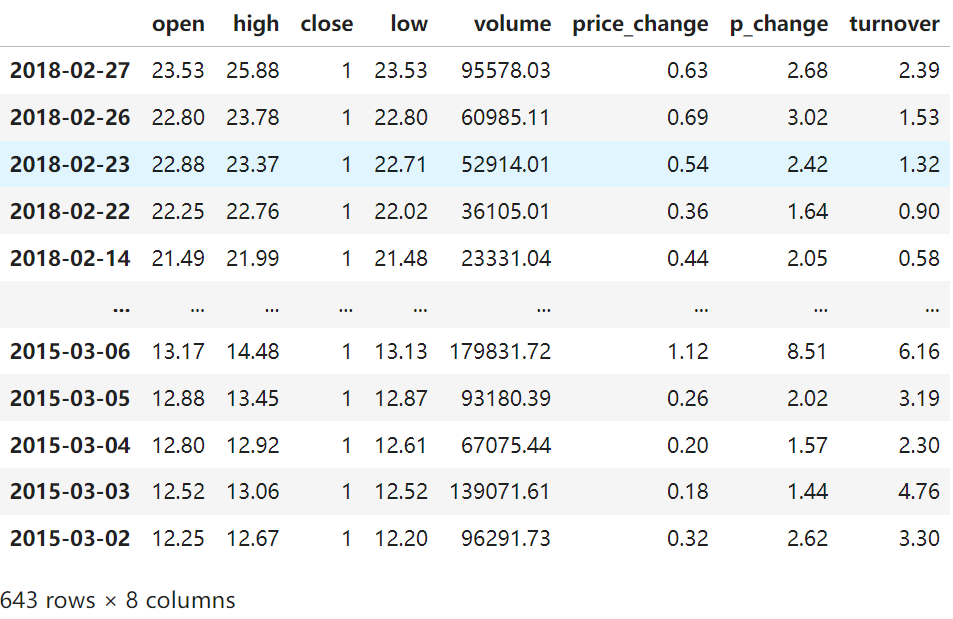953x619 pixels.
Task: Select the close column header
Action: (x=327, y=24)
